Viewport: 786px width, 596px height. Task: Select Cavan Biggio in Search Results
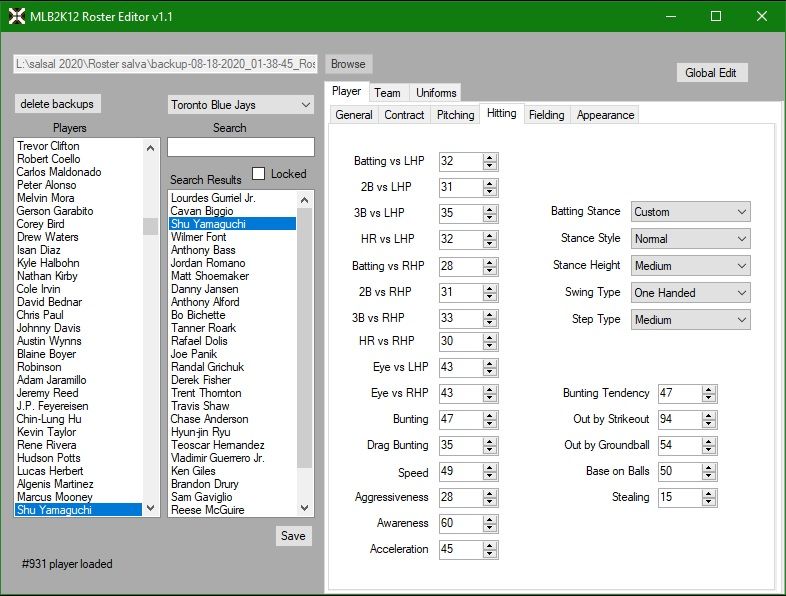[233, 211]
